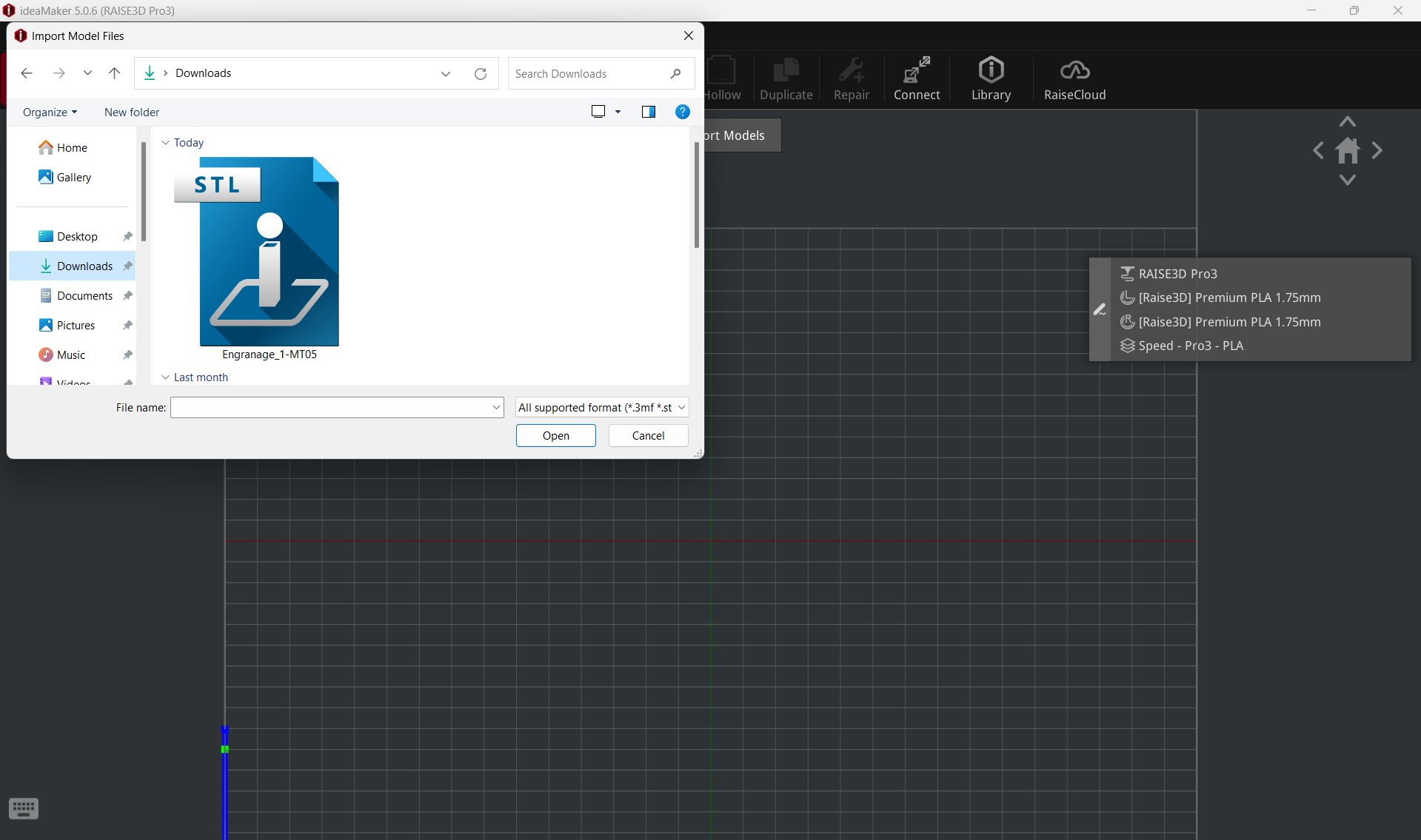This screenshot has height=840, width=1421.
Task: Refresh the Downloads folder listing
Action: 481,73
